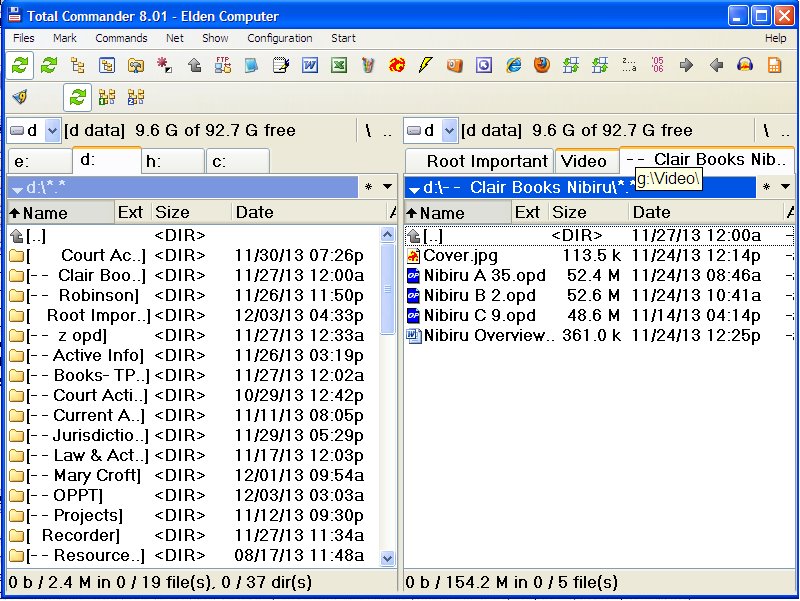
Task: Go to parent directory using toolbar up arrow
Action: [x=194, y=65]
